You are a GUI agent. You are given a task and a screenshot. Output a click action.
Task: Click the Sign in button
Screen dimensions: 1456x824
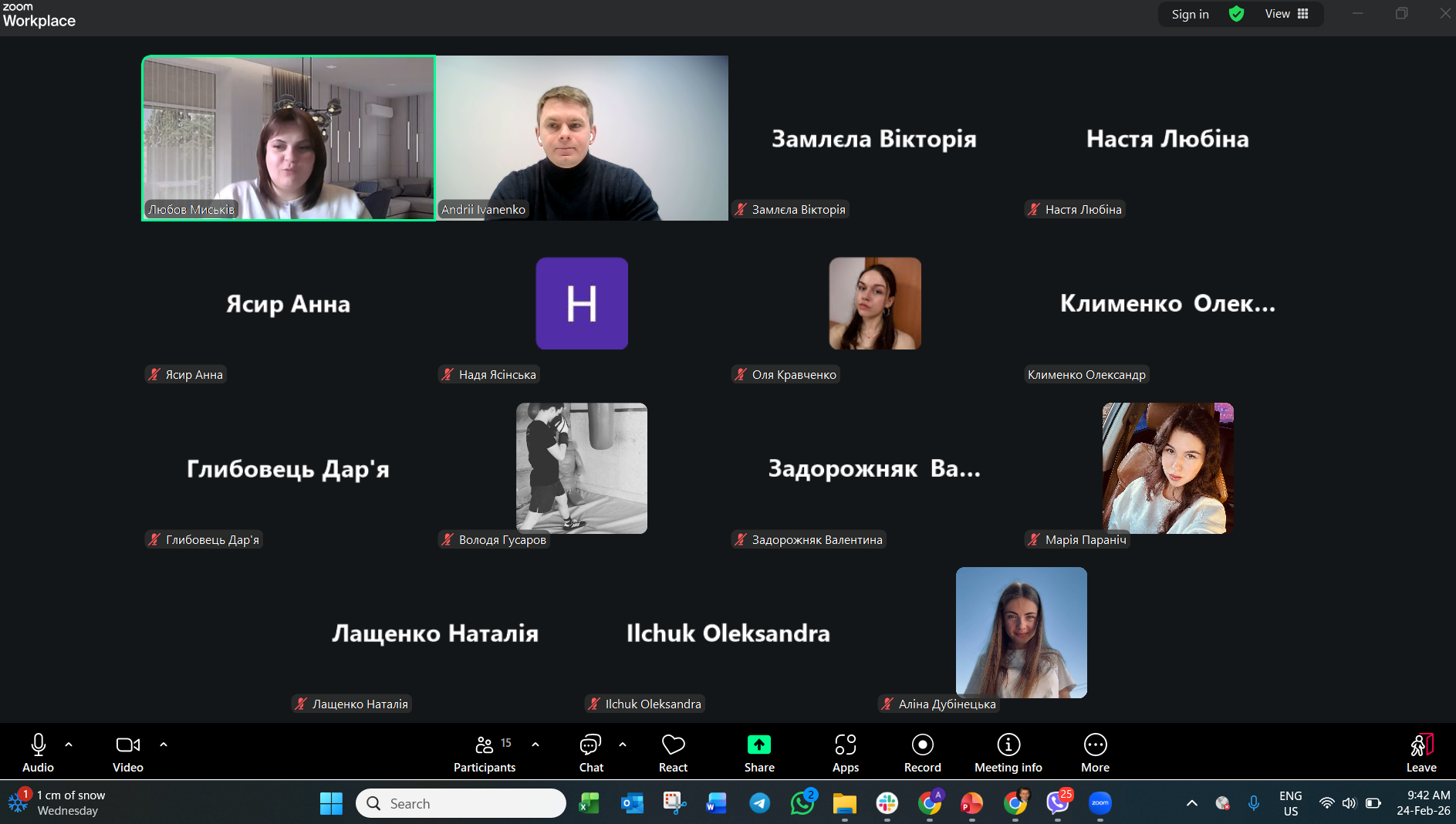pyautogui.click(x=1190, y=14)
